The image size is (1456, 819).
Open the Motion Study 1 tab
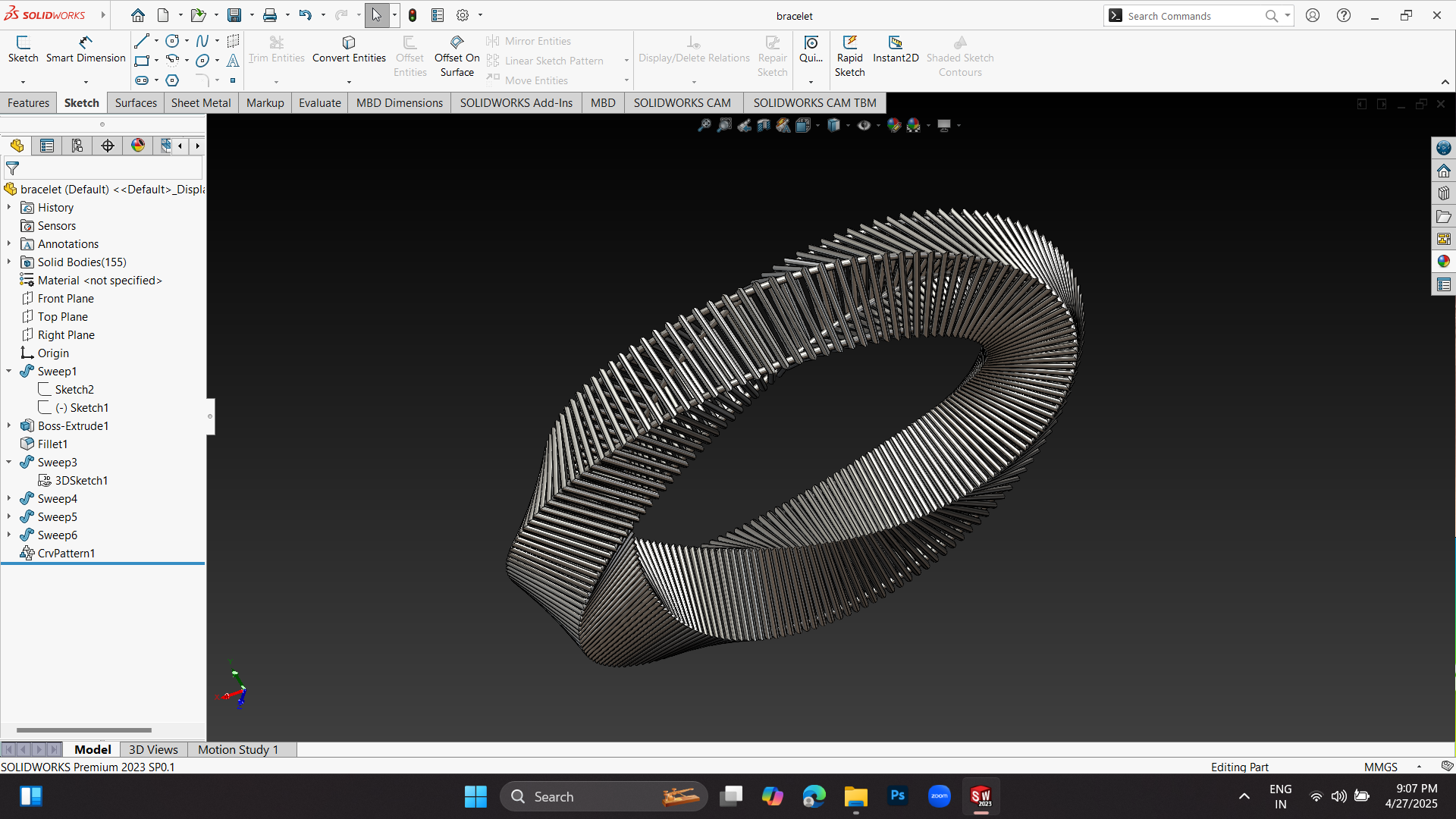pos(238,749)
